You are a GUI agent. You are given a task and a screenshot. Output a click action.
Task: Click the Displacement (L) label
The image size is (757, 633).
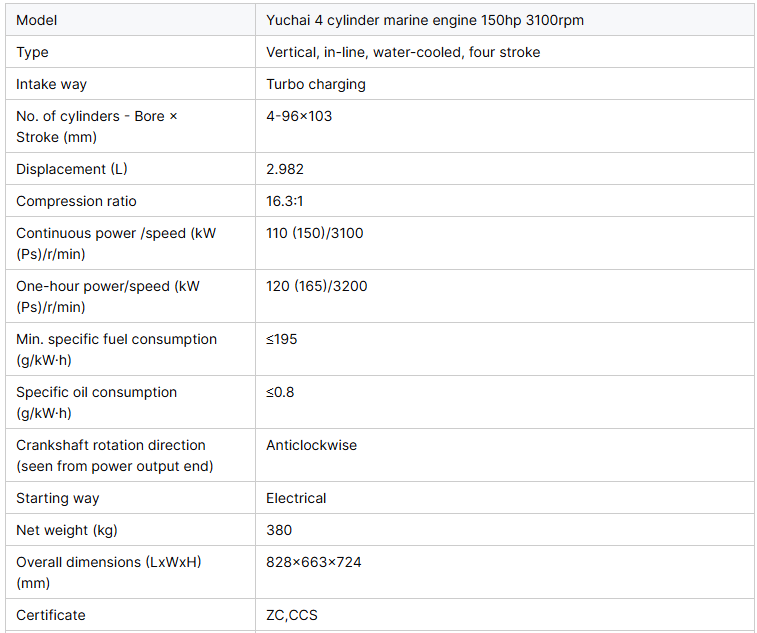coord(71,169)
